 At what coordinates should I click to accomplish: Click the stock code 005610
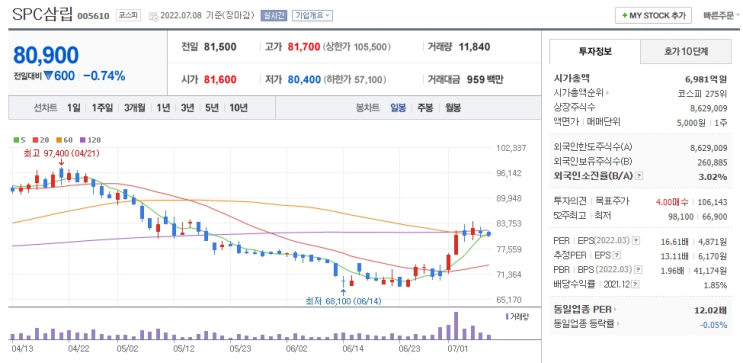(x=93, y=16)
